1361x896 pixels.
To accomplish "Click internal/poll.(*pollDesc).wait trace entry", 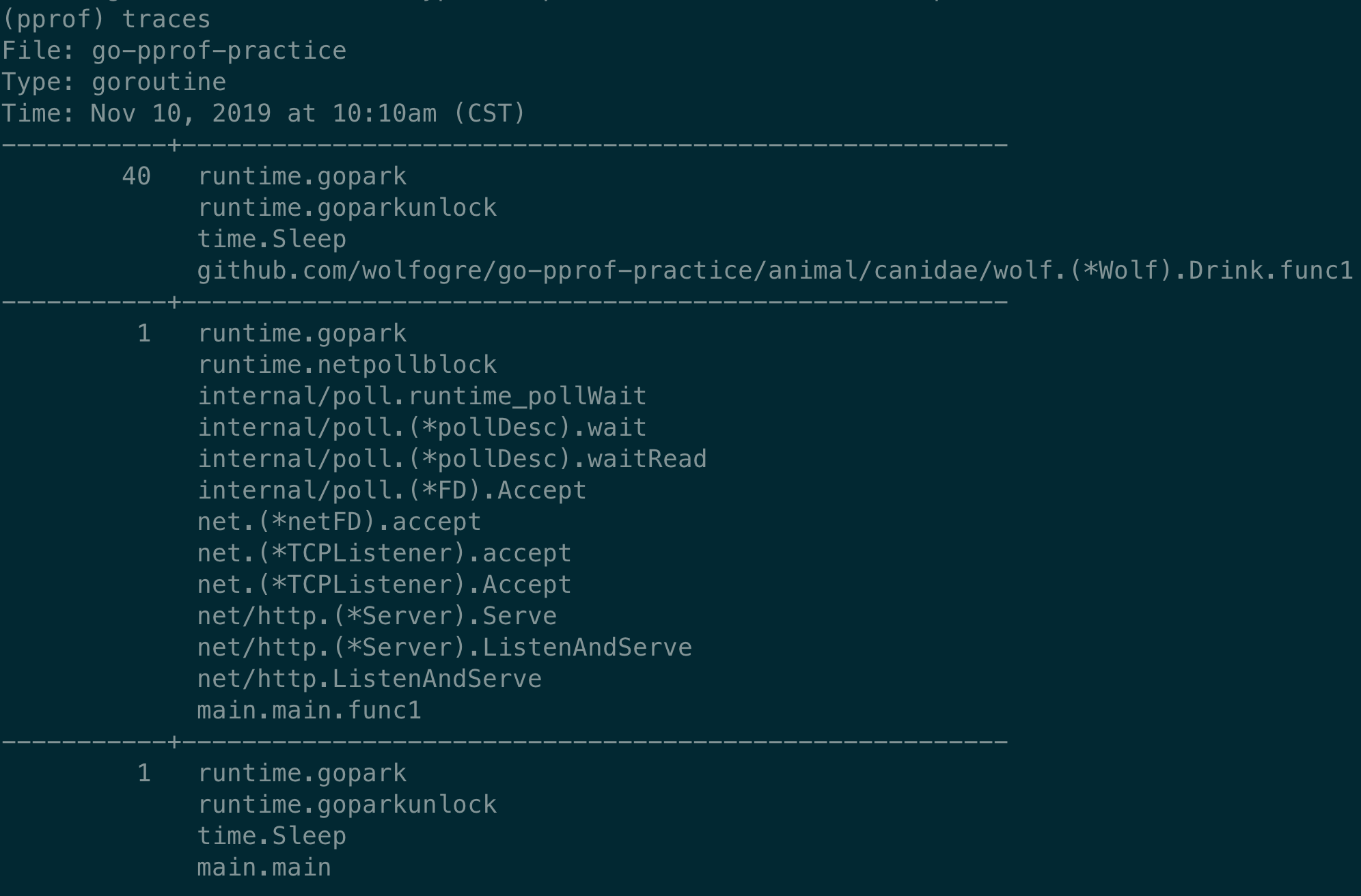I will click(x=422, y=428).
